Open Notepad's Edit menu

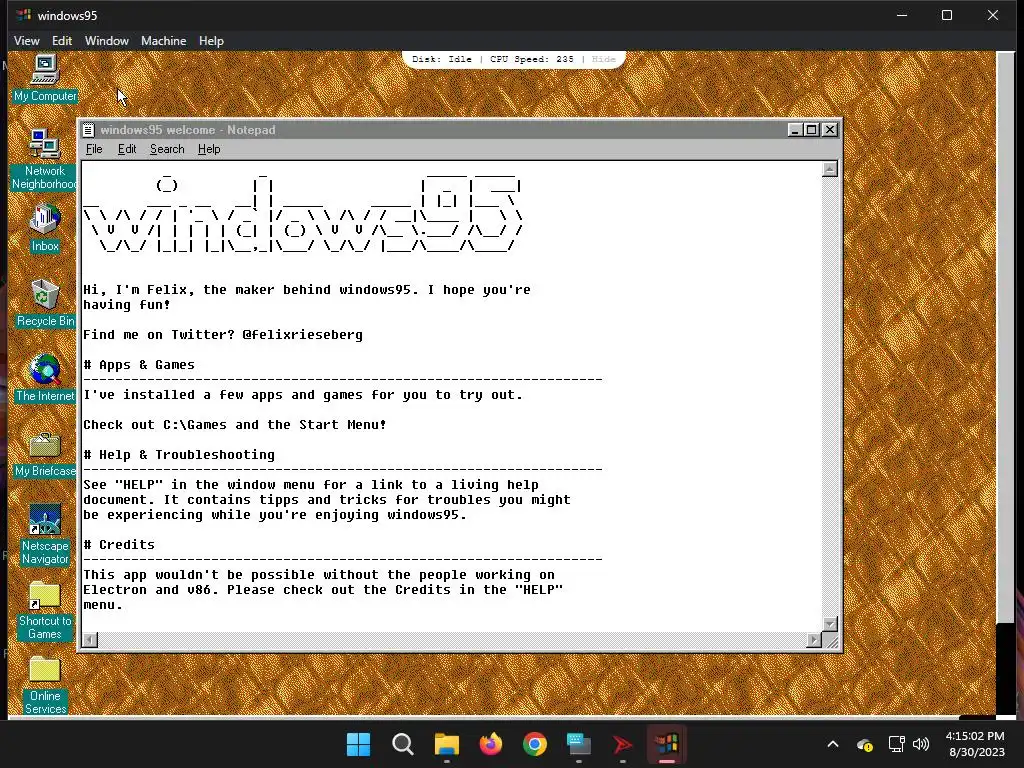pos(127,149)
